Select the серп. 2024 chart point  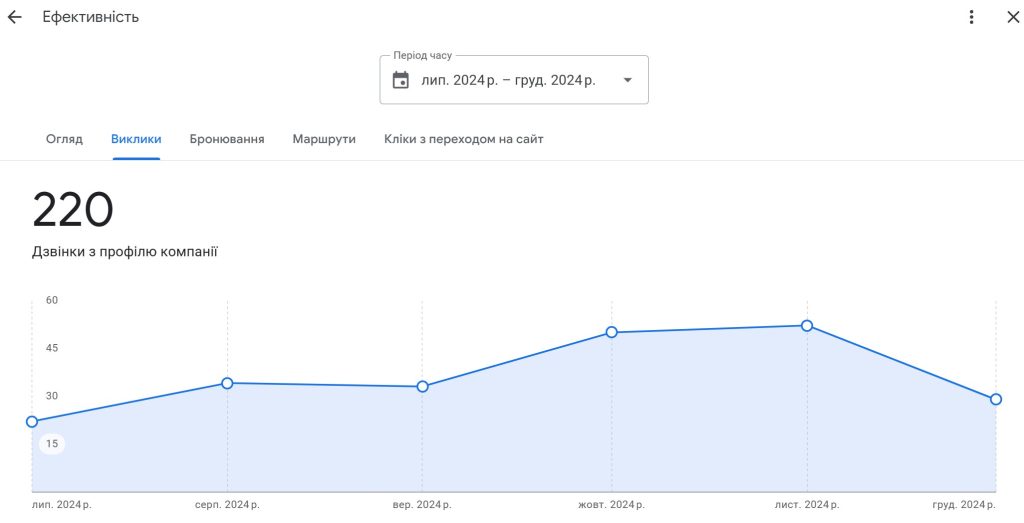click(x=227, y=383)
